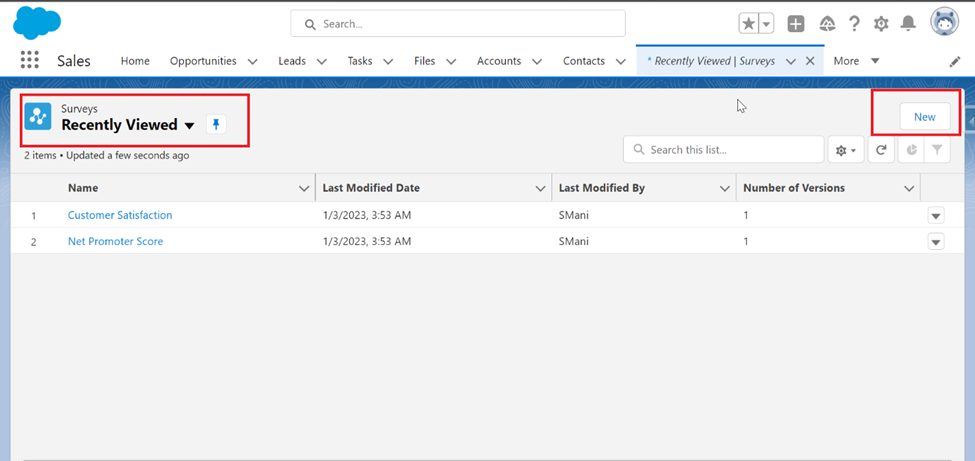Image resolution: width=975 pixels, height=461 pixels.
Task: Open the Help question mark icon
Action: (854, 24)
